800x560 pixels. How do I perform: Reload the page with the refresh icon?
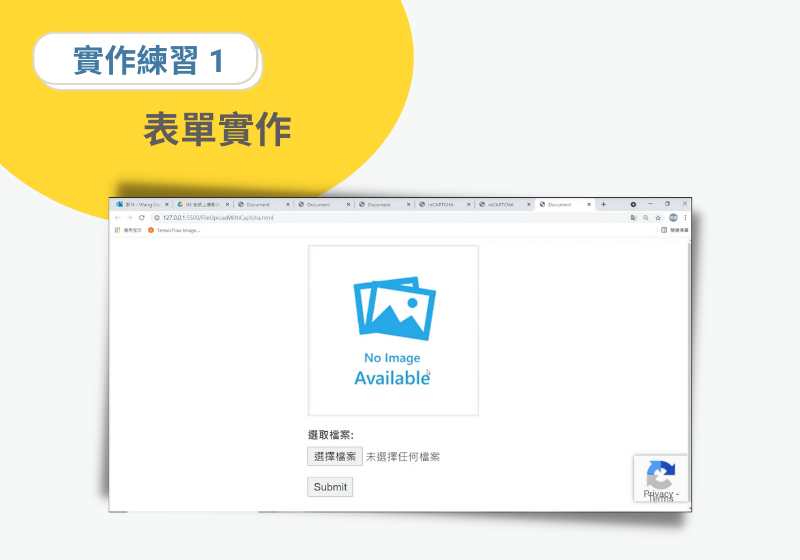(x=142, y=218)
